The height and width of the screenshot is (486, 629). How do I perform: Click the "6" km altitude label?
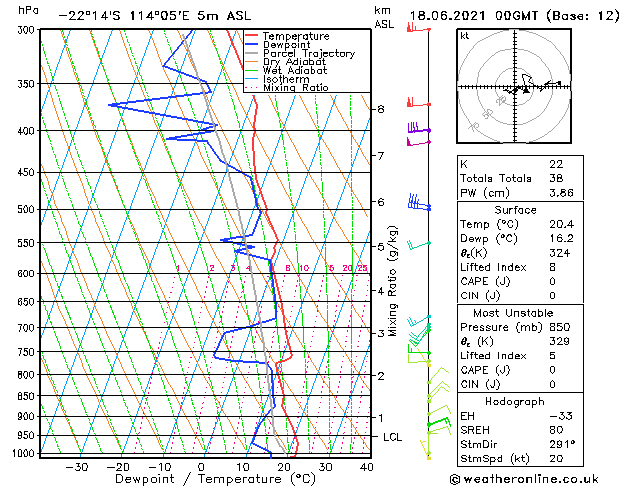tap(381, 202)
